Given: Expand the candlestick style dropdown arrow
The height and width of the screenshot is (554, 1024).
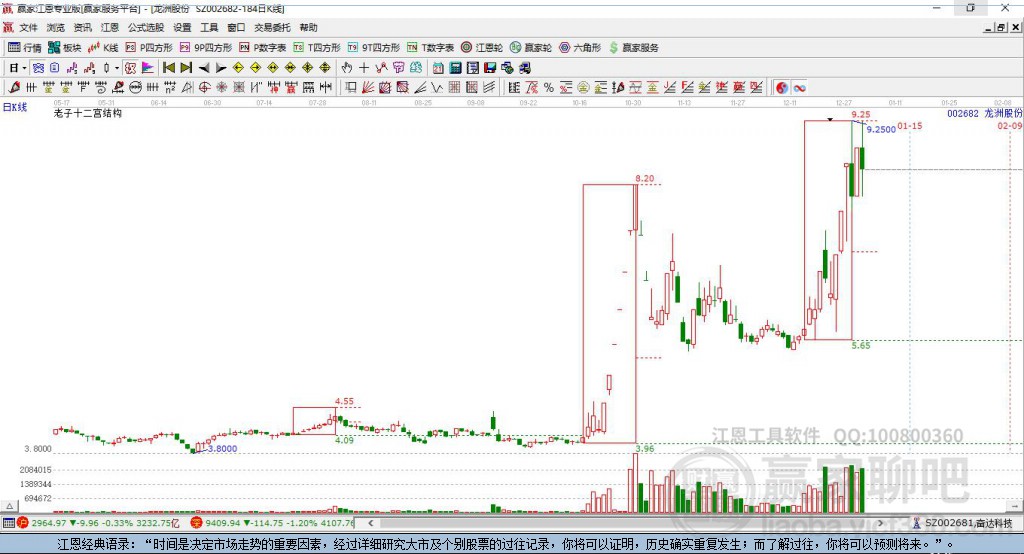Looking at the screenshot, I should [x=117, y=68].
